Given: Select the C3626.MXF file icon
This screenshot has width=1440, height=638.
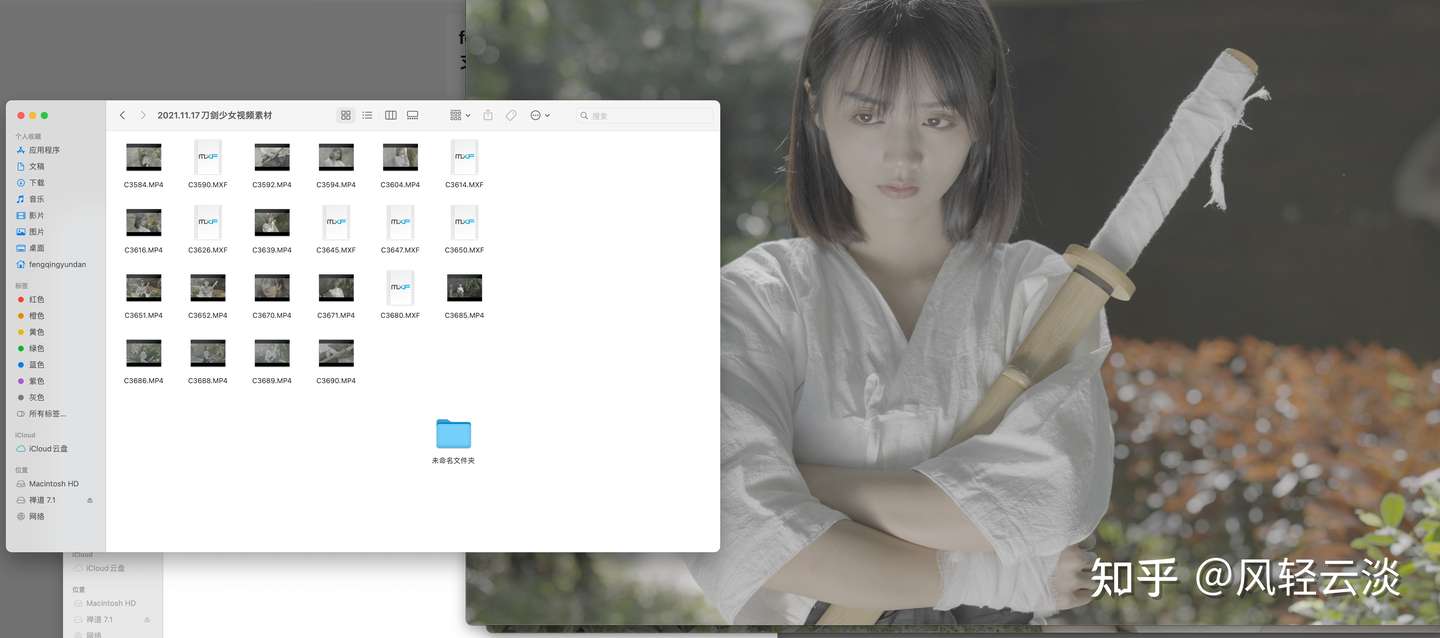Looking at the screenshot, I should 208,222.
